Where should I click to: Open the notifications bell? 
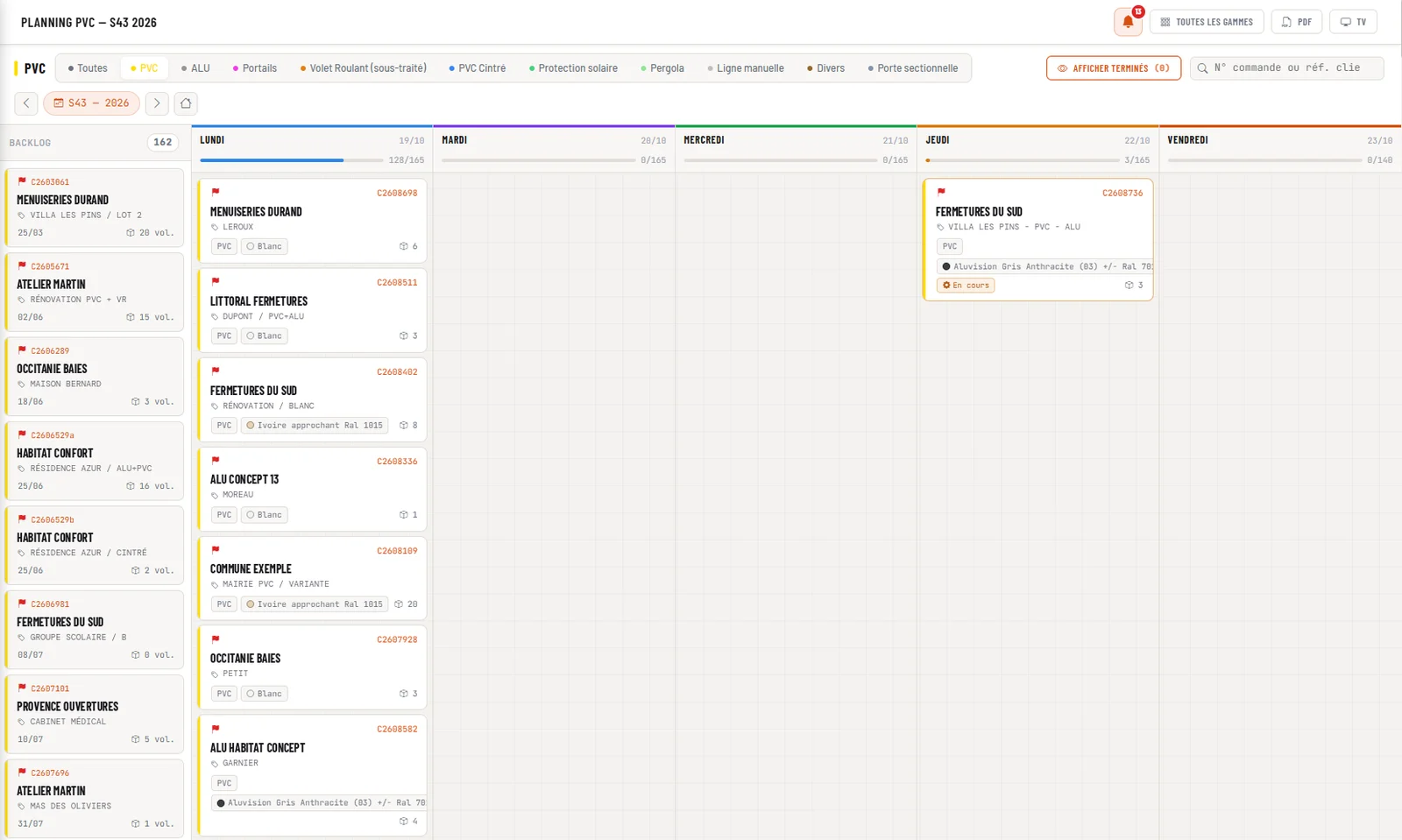coord(1128,22)
